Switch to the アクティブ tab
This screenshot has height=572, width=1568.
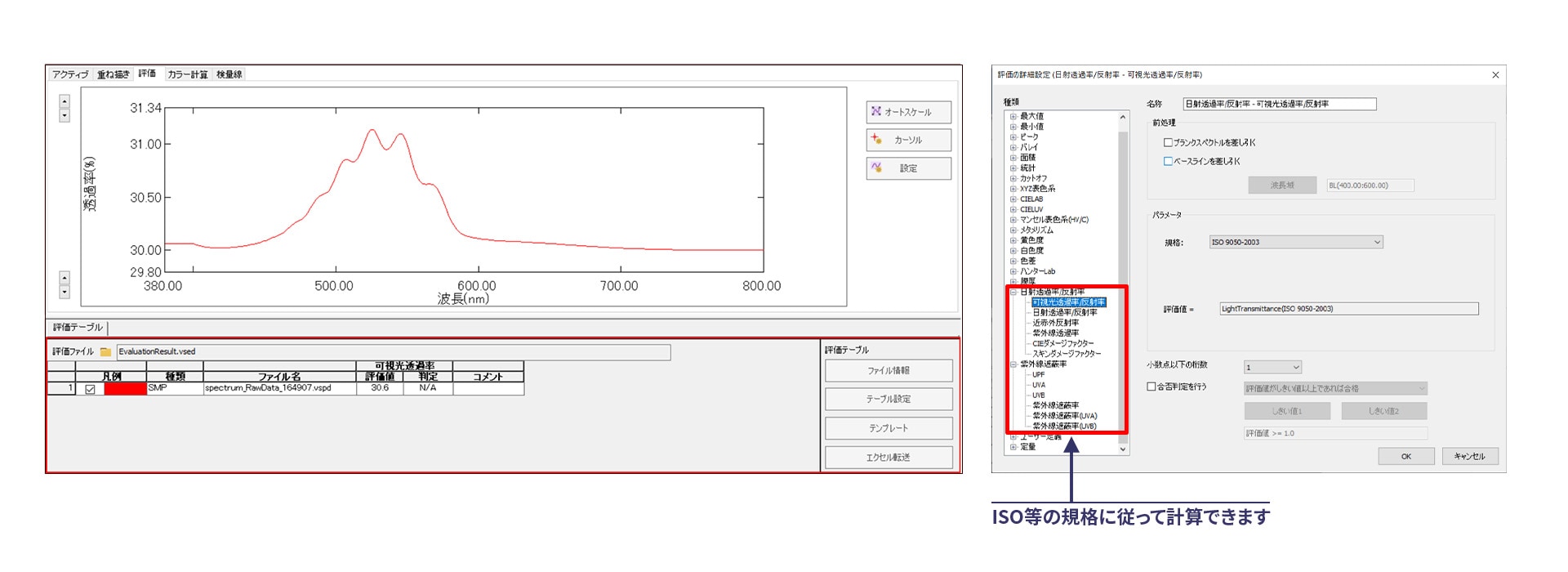(70, 74)
